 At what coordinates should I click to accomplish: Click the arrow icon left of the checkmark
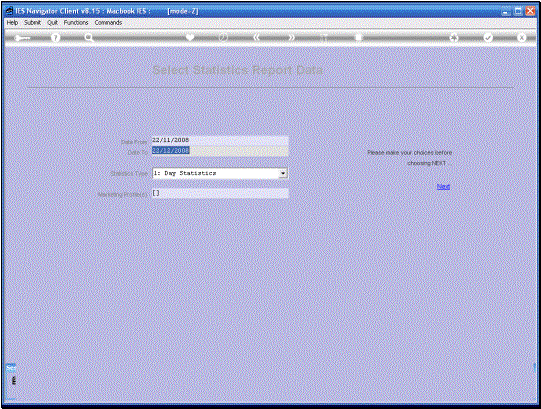454,38
